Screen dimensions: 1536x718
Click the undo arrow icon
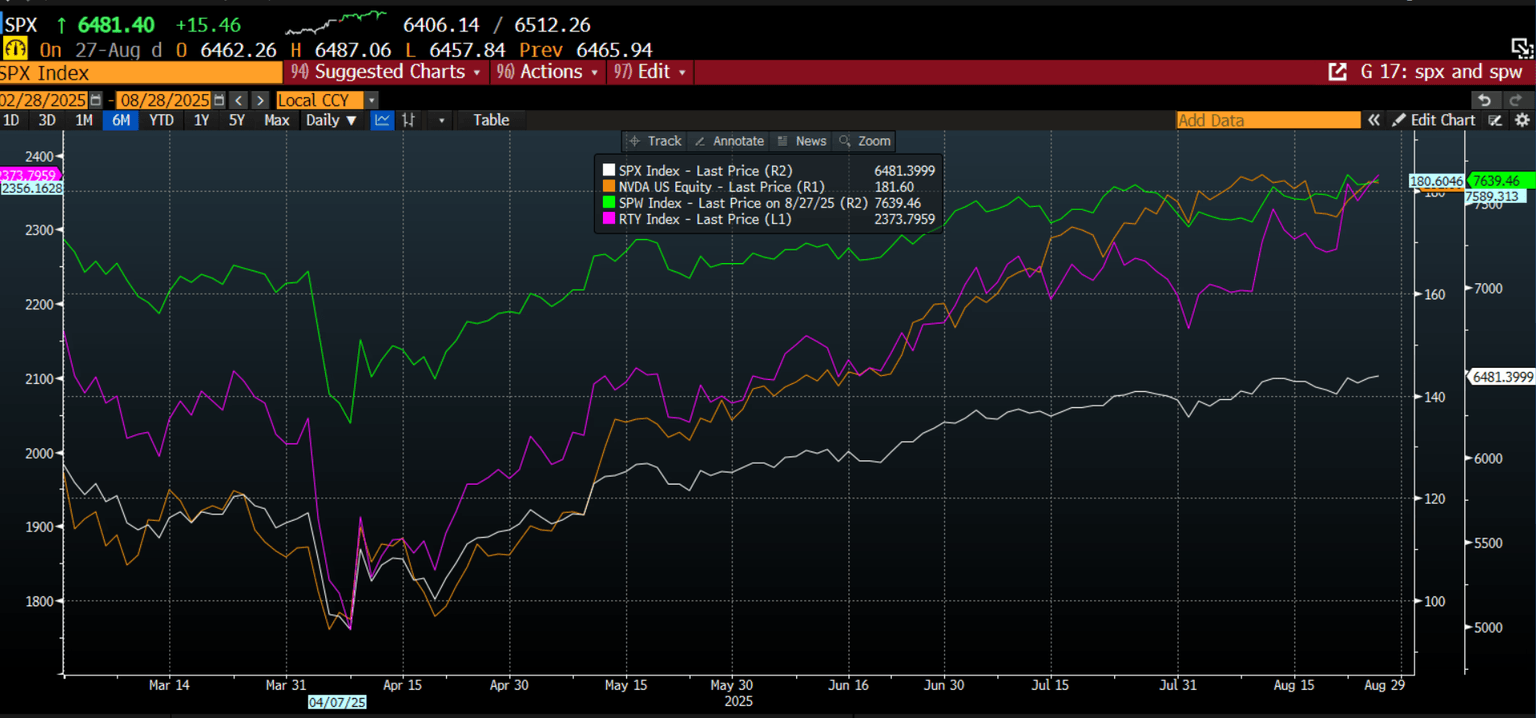tap(1485, 100)
